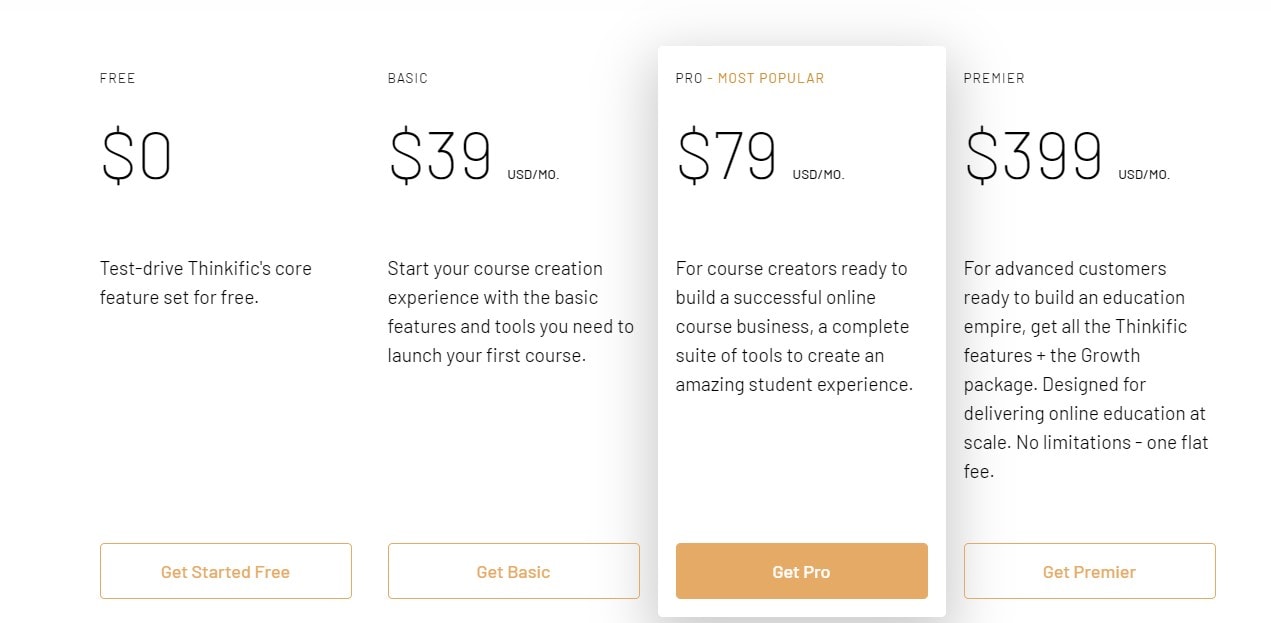This screenshot has width=1271, height=623.
Task: Click the $79 price figure
Action: (727, 157)
